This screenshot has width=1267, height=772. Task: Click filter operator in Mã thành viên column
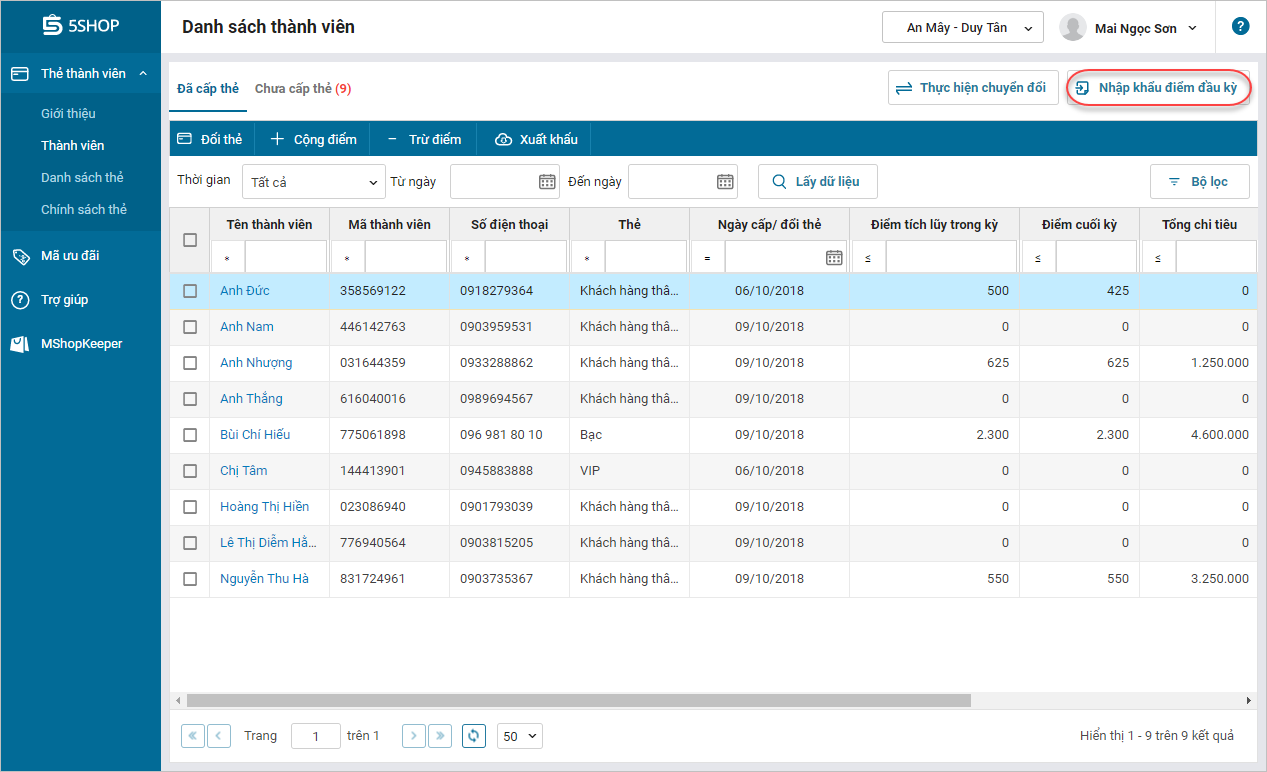tap(347, 258)
